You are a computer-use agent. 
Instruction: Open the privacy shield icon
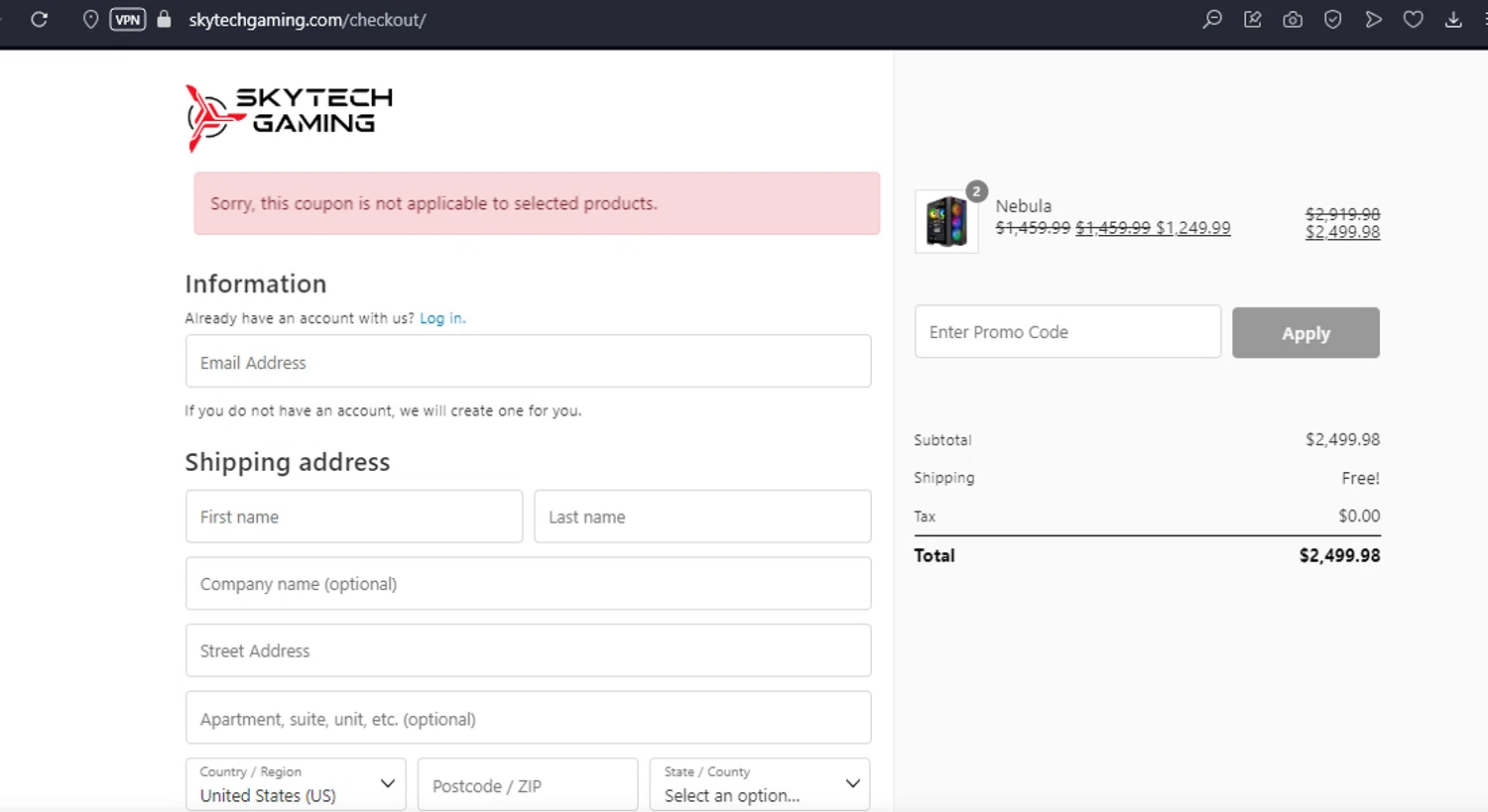(1333, 20)
